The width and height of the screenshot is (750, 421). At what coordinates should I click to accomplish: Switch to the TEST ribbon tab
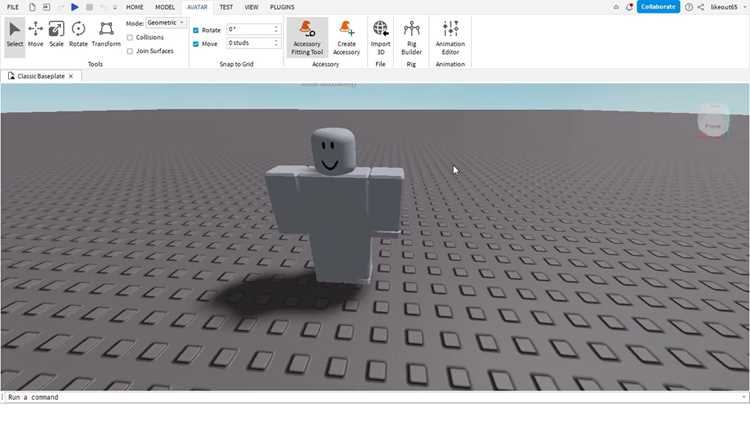(226, 7)
